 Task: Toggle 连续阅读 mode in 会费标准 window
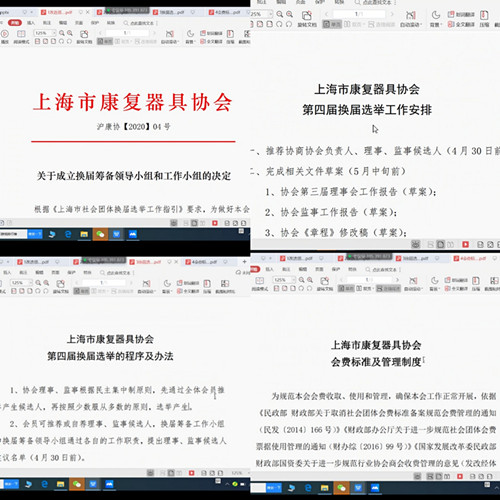point(388,288)
